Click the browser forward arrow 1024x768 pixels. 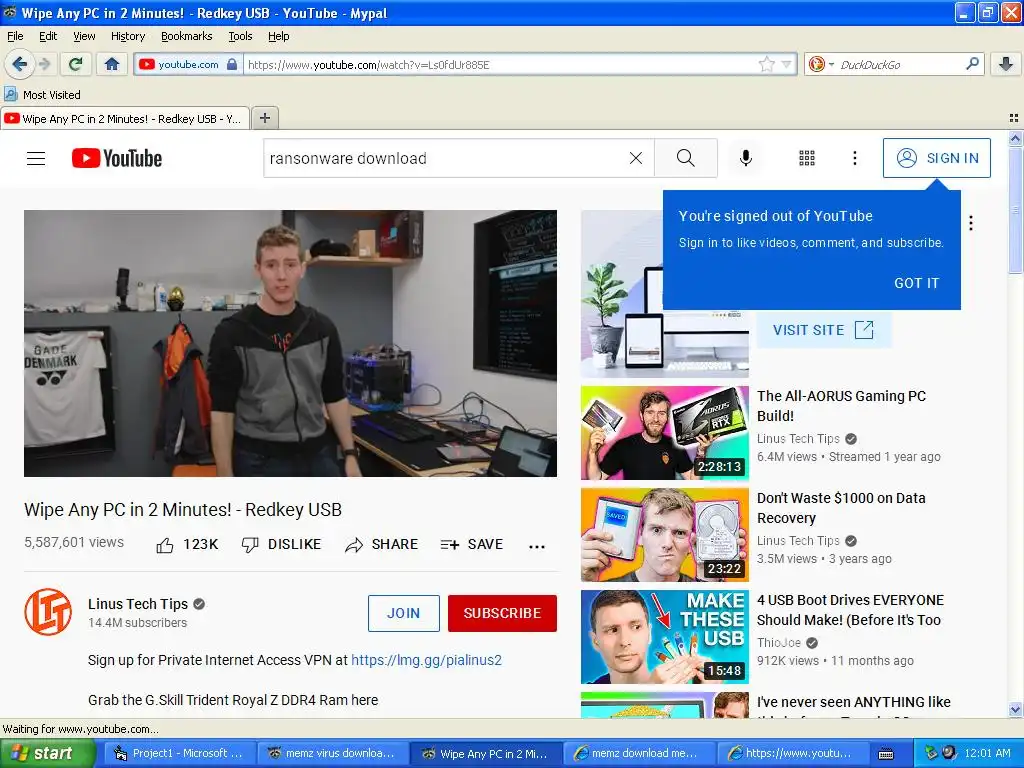pyautogui.click(x=44, y=64)
